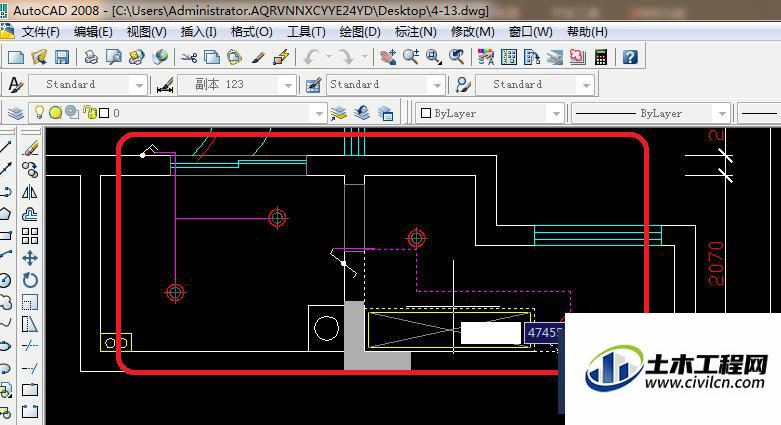Paste from clipboard icon
Image resolution: width=781 pixels, height=425 pixels.
pyautogui.click(x=234, y=57)
